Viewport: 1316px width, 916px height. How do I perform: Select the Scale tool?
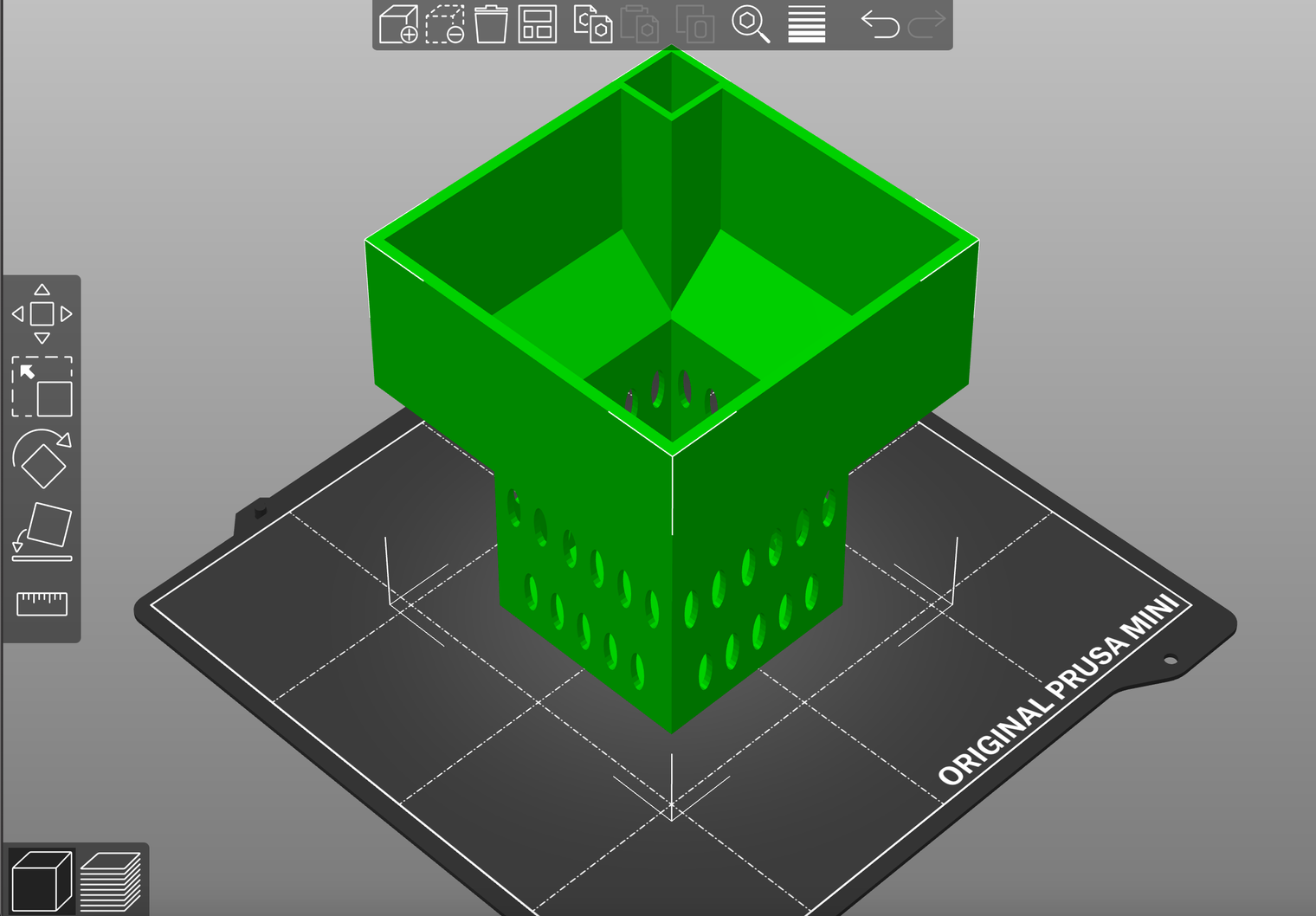tap(42, 386)
